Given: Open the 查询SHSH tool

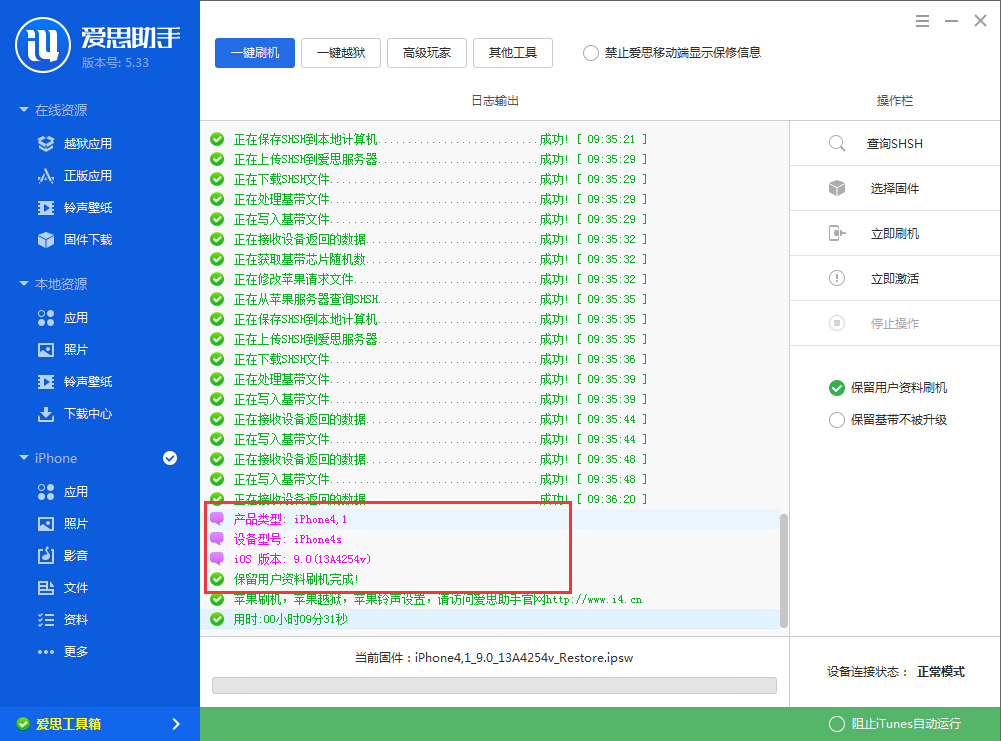Looking at the screenshot, I should (894, 143).
